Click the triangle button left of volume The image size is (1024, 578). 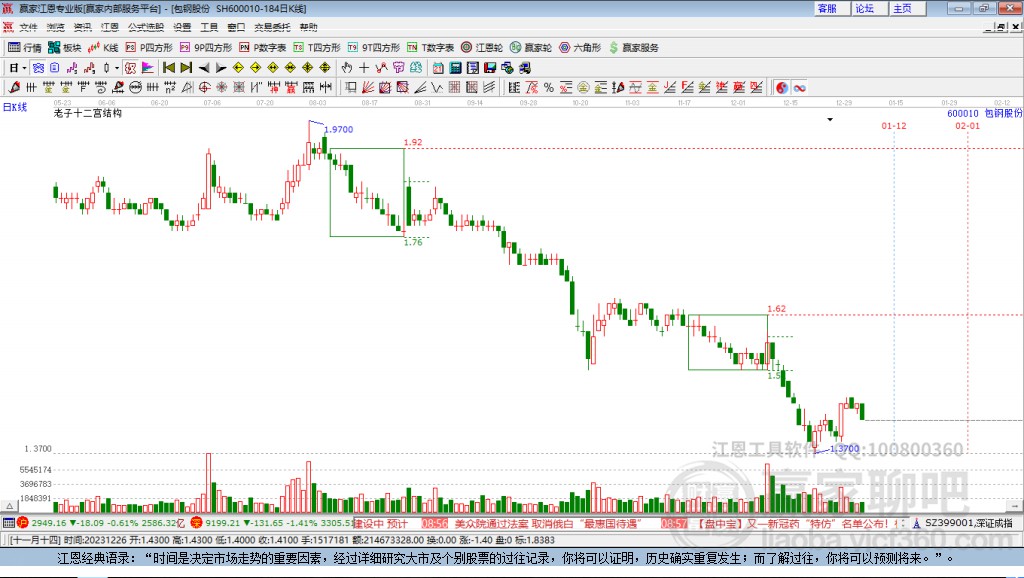pyautogui.click(x=9, y=506)
